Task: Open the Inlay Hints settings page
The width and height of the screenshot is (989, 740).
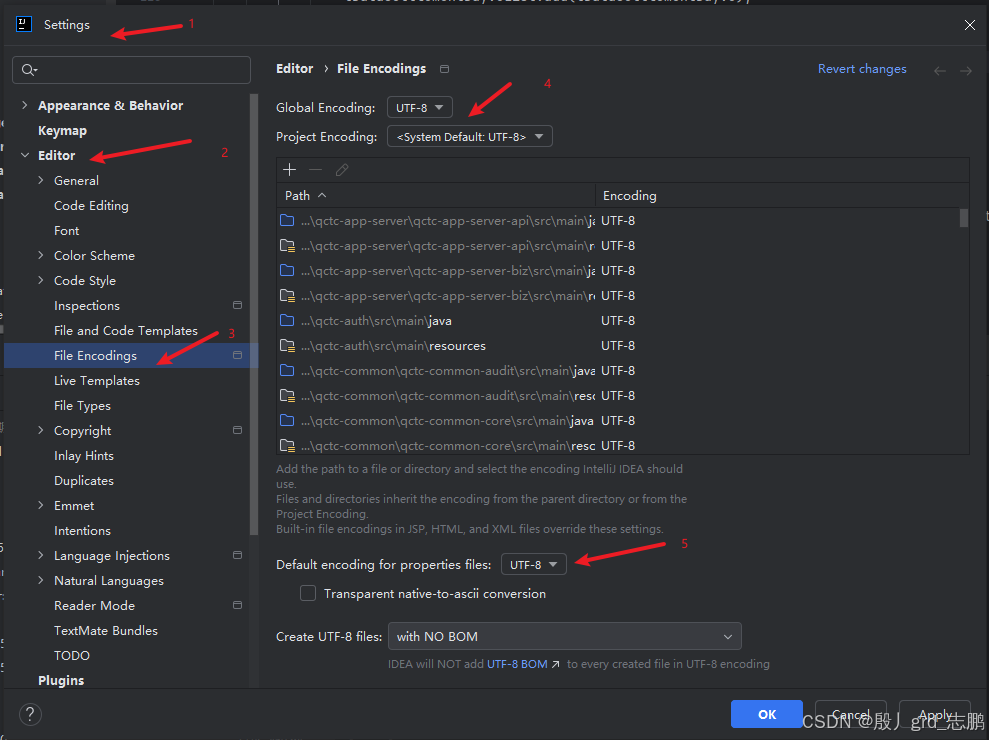Action: [84, 455]
